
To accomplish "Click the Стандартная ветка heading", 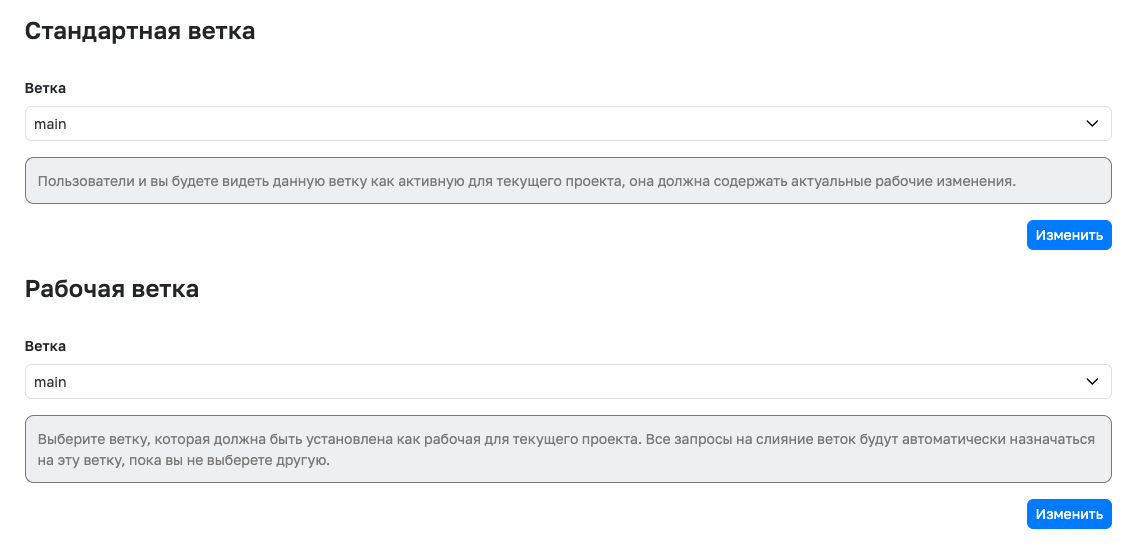I will [140, 31].
